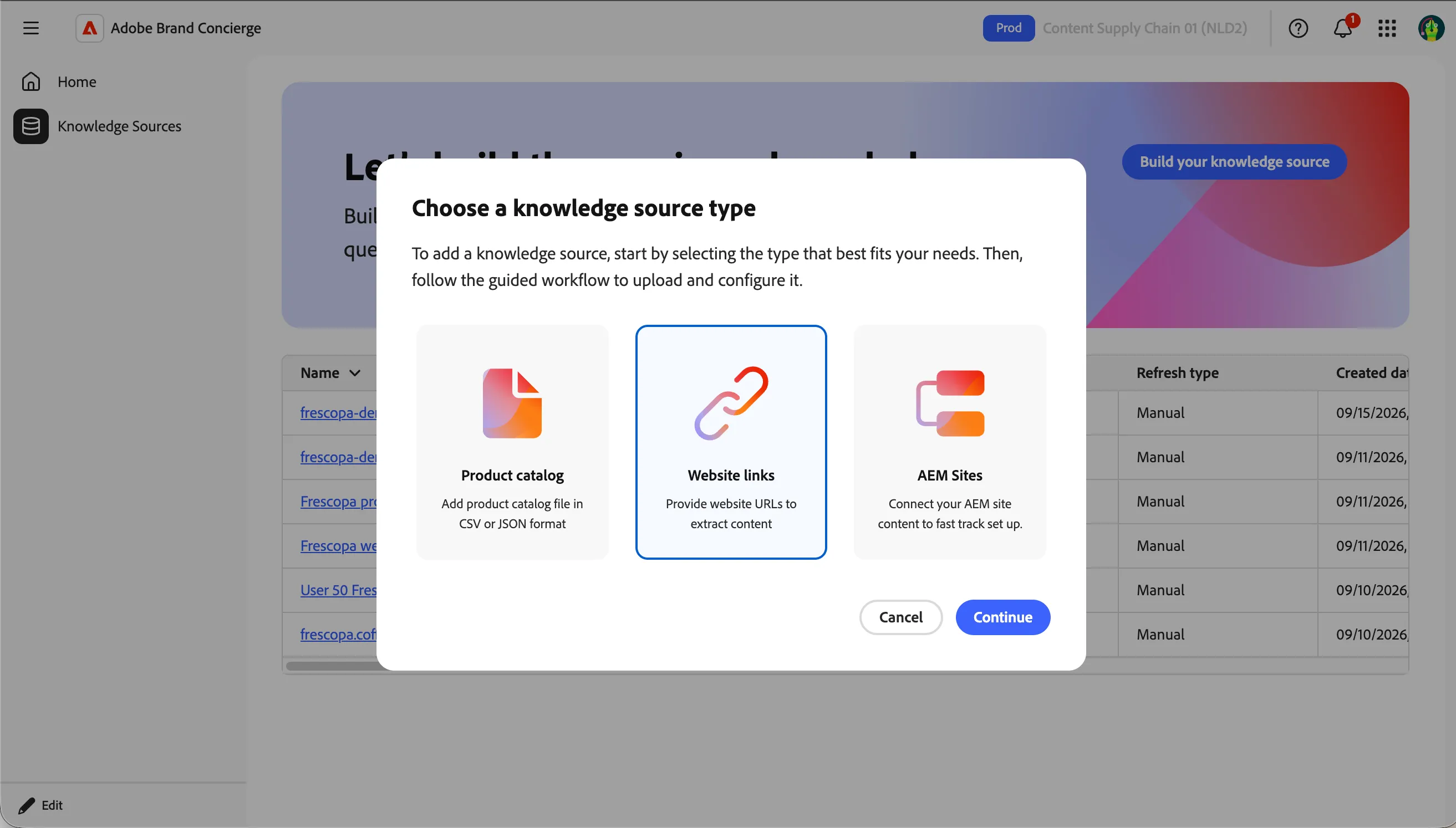Select the AEM Sites card
The width and height of the screenshot is (1456, 828).
950,442
